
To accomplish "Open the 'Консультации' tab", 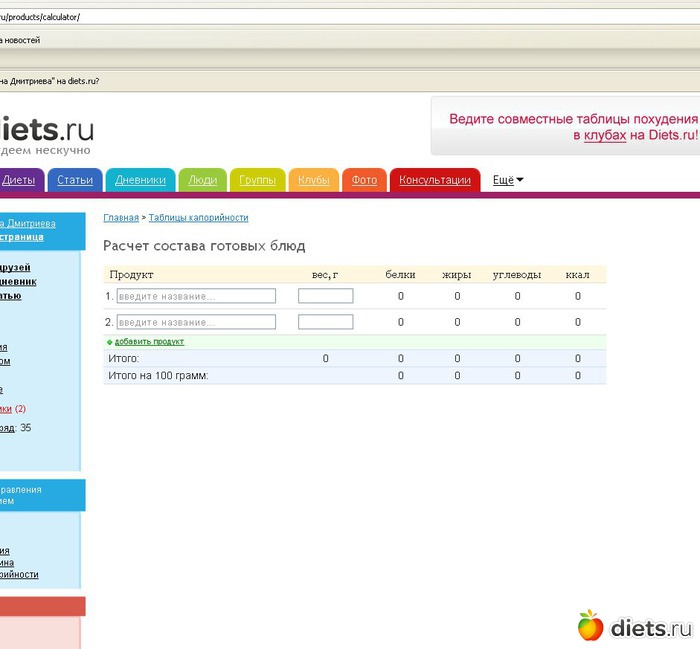I will [435, 180].
